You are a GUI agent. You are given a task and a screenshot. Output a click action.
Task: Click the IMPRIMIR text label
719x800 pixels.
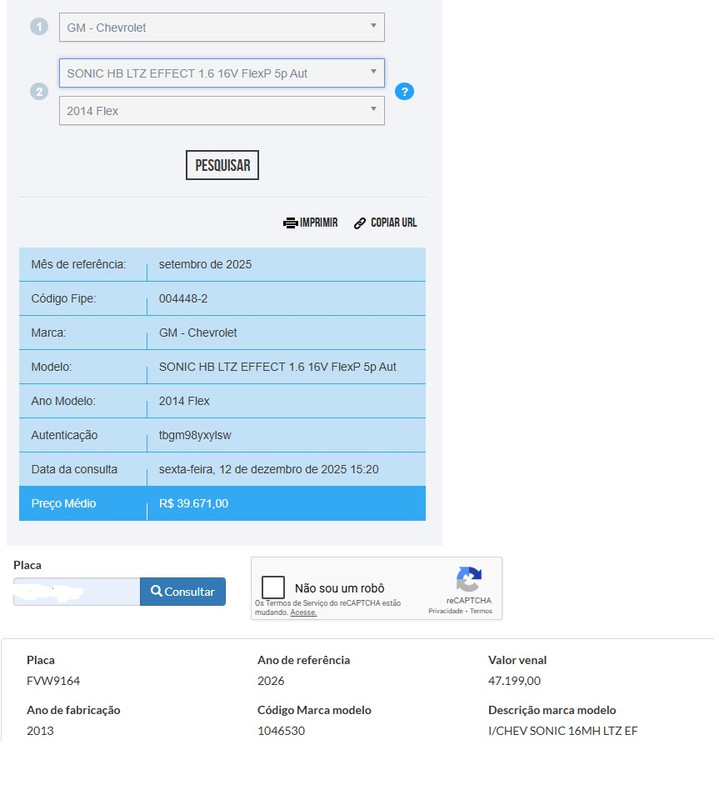coord(320,223)
